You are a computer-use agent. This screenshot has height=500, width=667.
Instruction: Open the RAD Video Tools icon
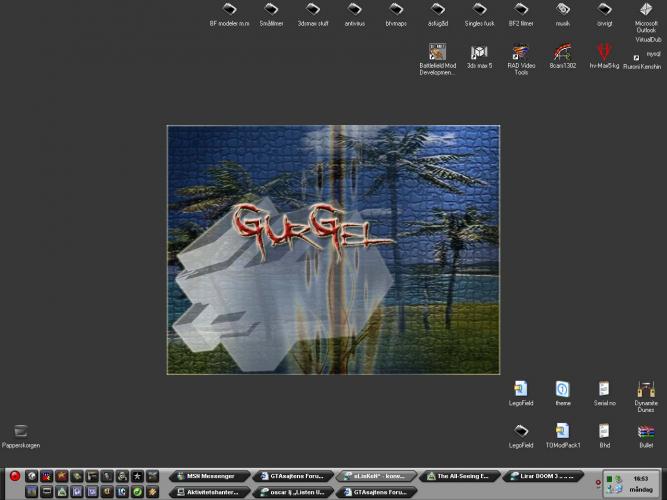click(520, 52)
